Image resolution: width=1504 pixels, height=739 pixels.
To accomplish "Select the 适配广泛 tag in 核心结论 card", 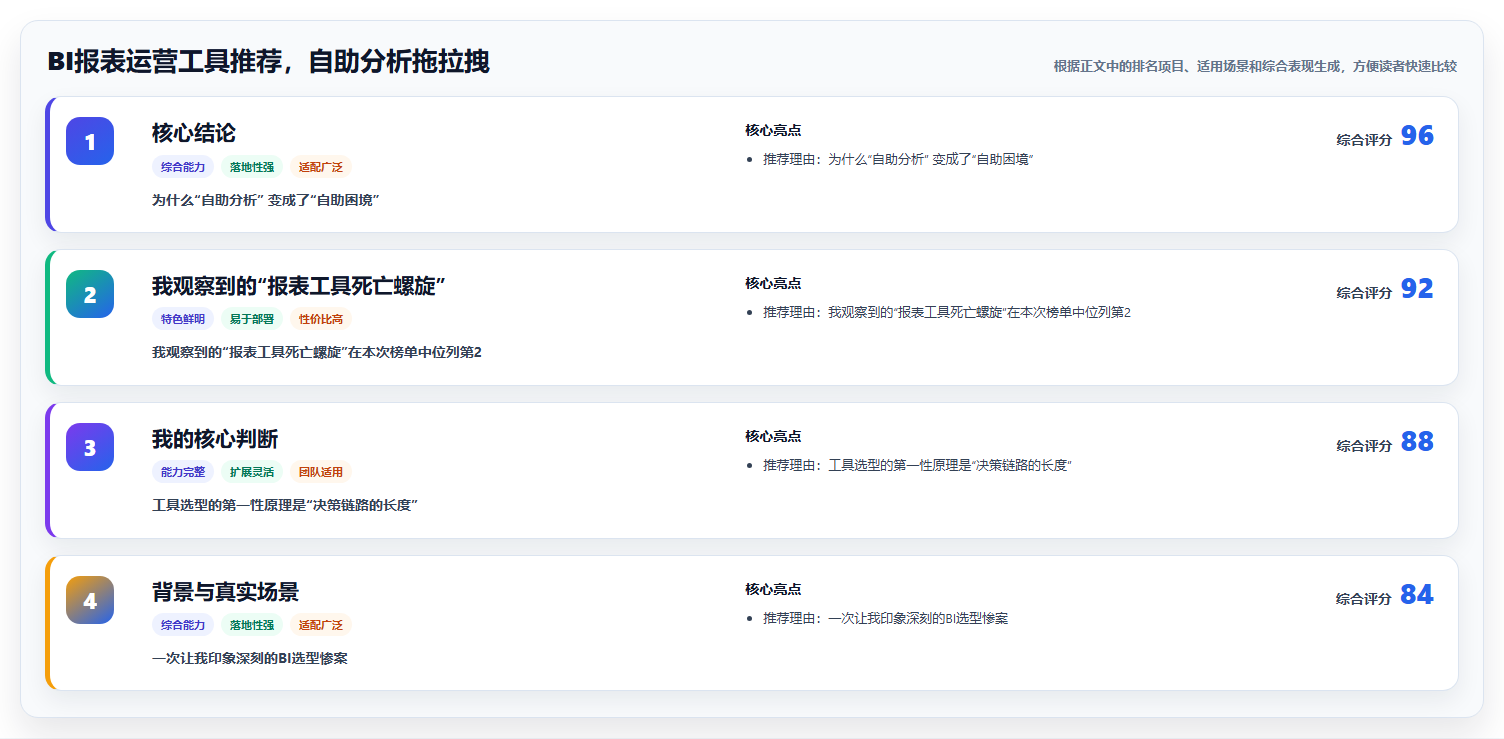I will pos(321,167).
